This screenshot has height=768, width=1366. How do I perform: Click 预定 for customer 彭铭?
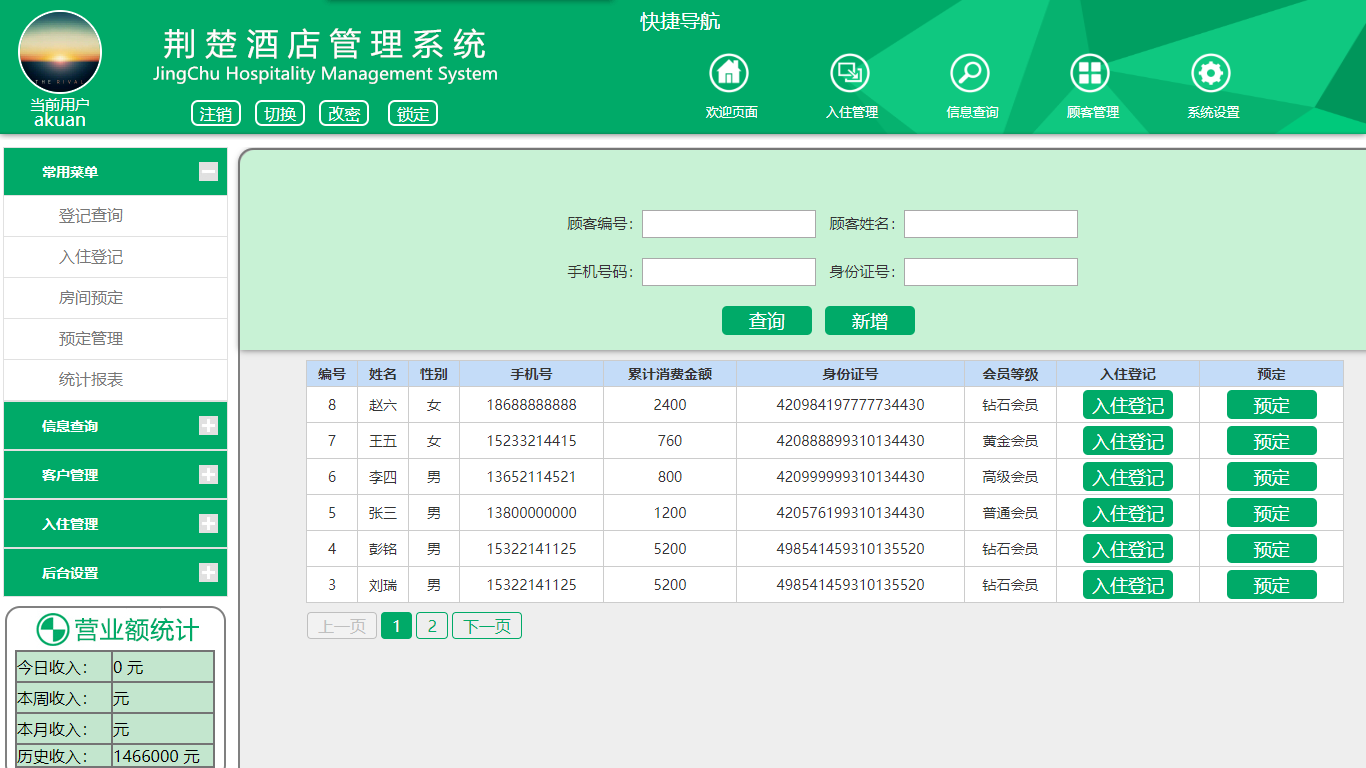[1272, 549]
